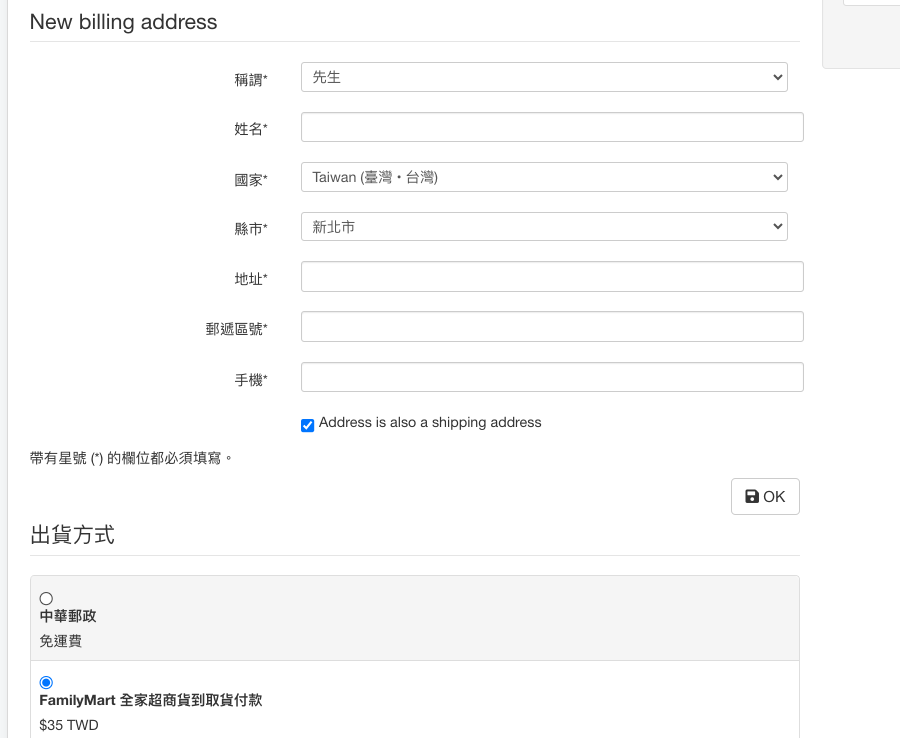The width and height of the screenshot is (900, 738).
Task: Open the 縣市 city dropdown
Action: pos(544,227)
